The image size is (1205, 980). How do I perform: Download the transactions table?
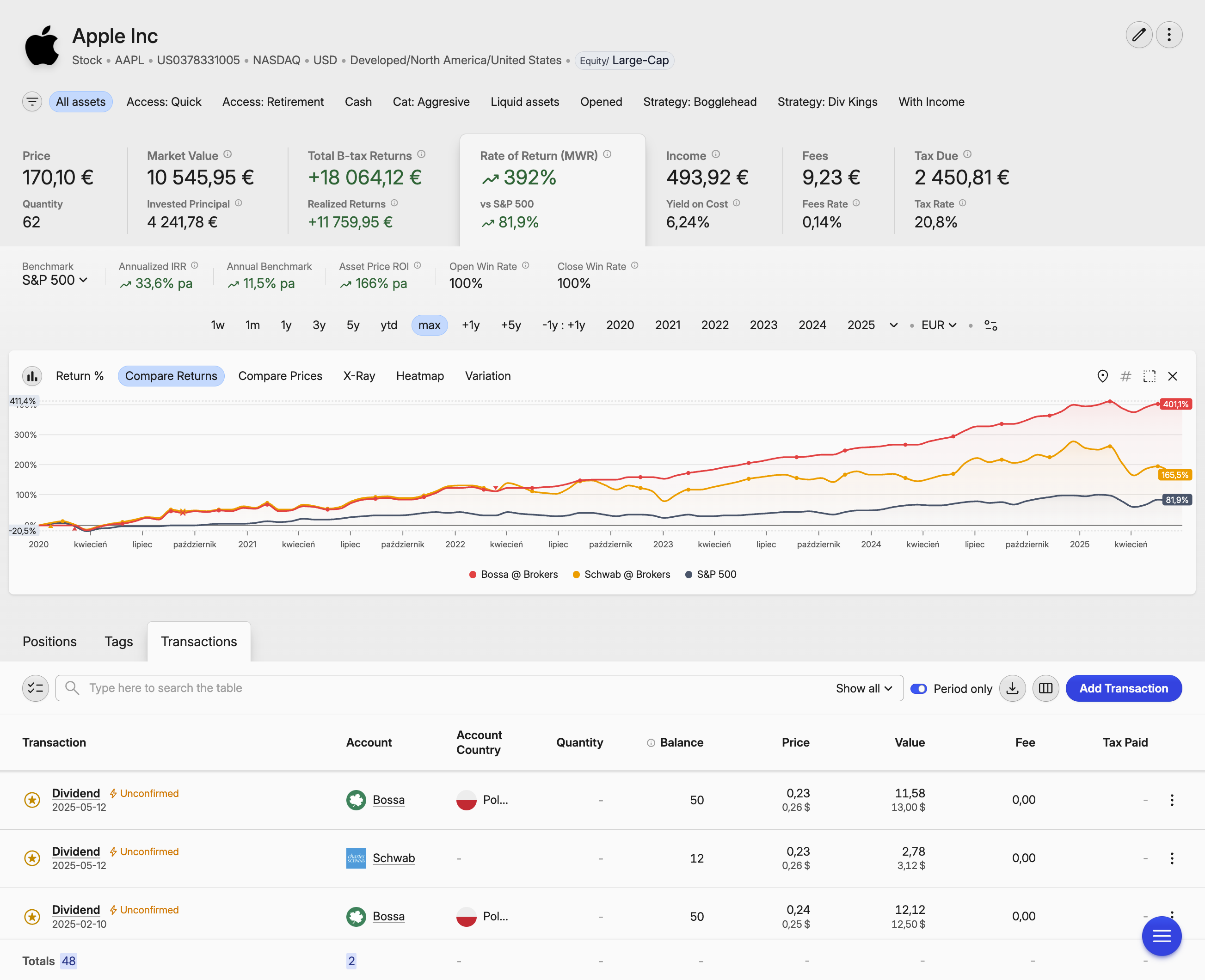(x=1012, y=688)
